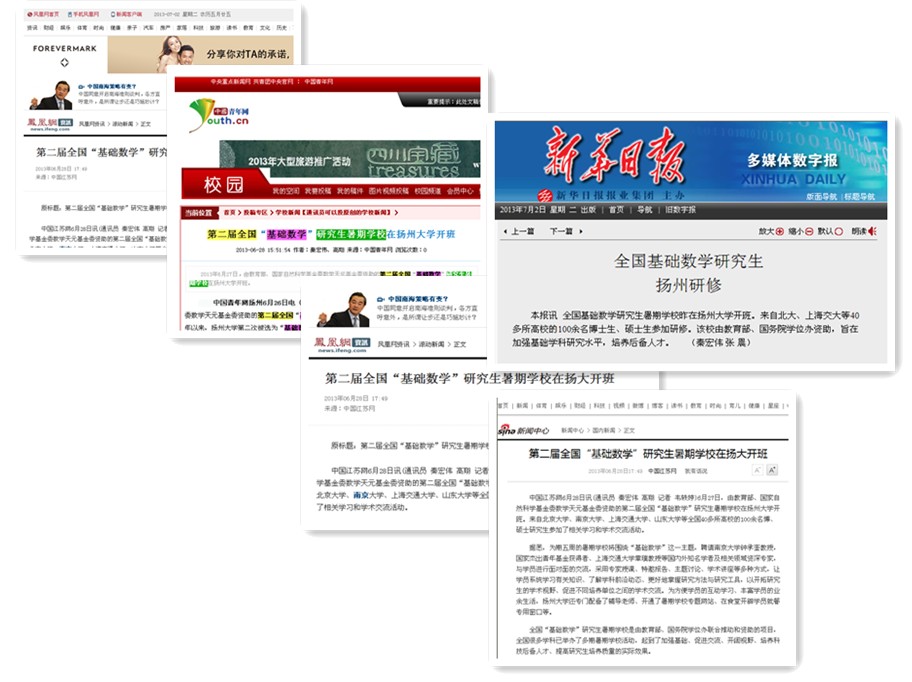The image size is (912, 682).
Task: Click the Sina 新闻中心 logo
Action: tap(524, 430)
